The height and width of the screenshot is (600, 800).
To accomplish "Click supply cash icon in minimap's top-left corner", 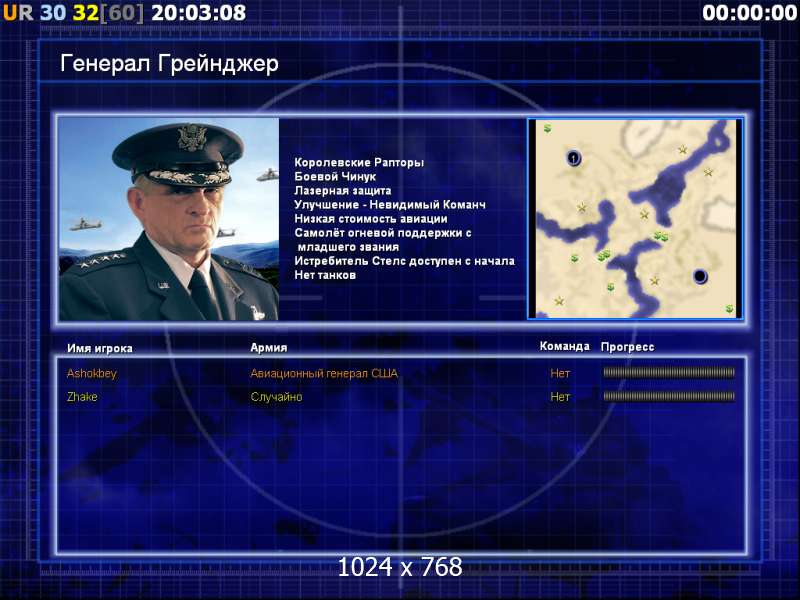I will (547, 128).
